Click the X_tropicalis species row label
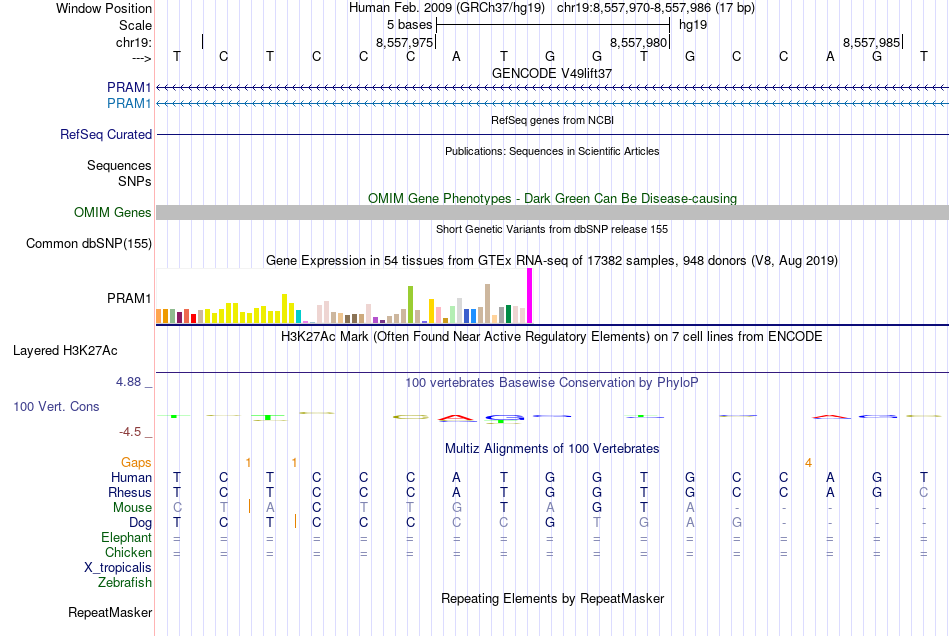The height and width of the screenshot is (636, 950). click(x=118, y=568)
